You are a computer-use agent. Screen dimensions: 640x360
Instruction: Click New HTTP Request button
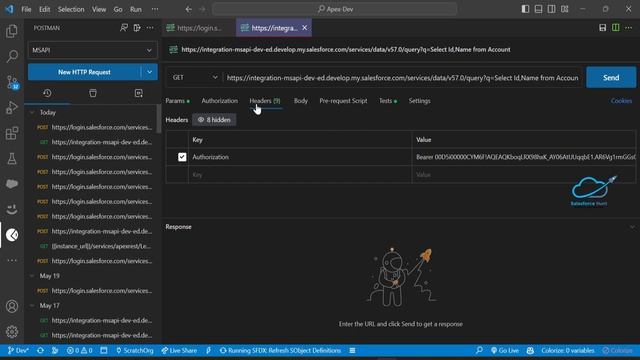pos(84,72)
